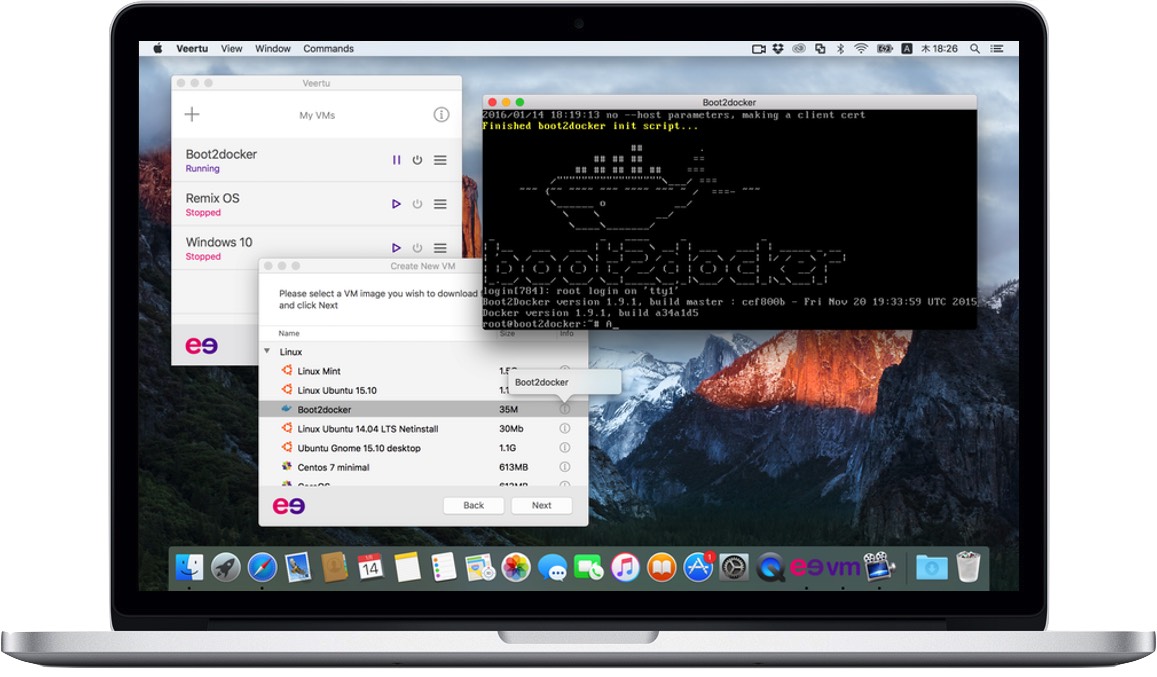The height and width of the screenshot is (677, 1157).
Task: Click the Windows 10 row in My VMs
Action: click(x=317, y=248)
